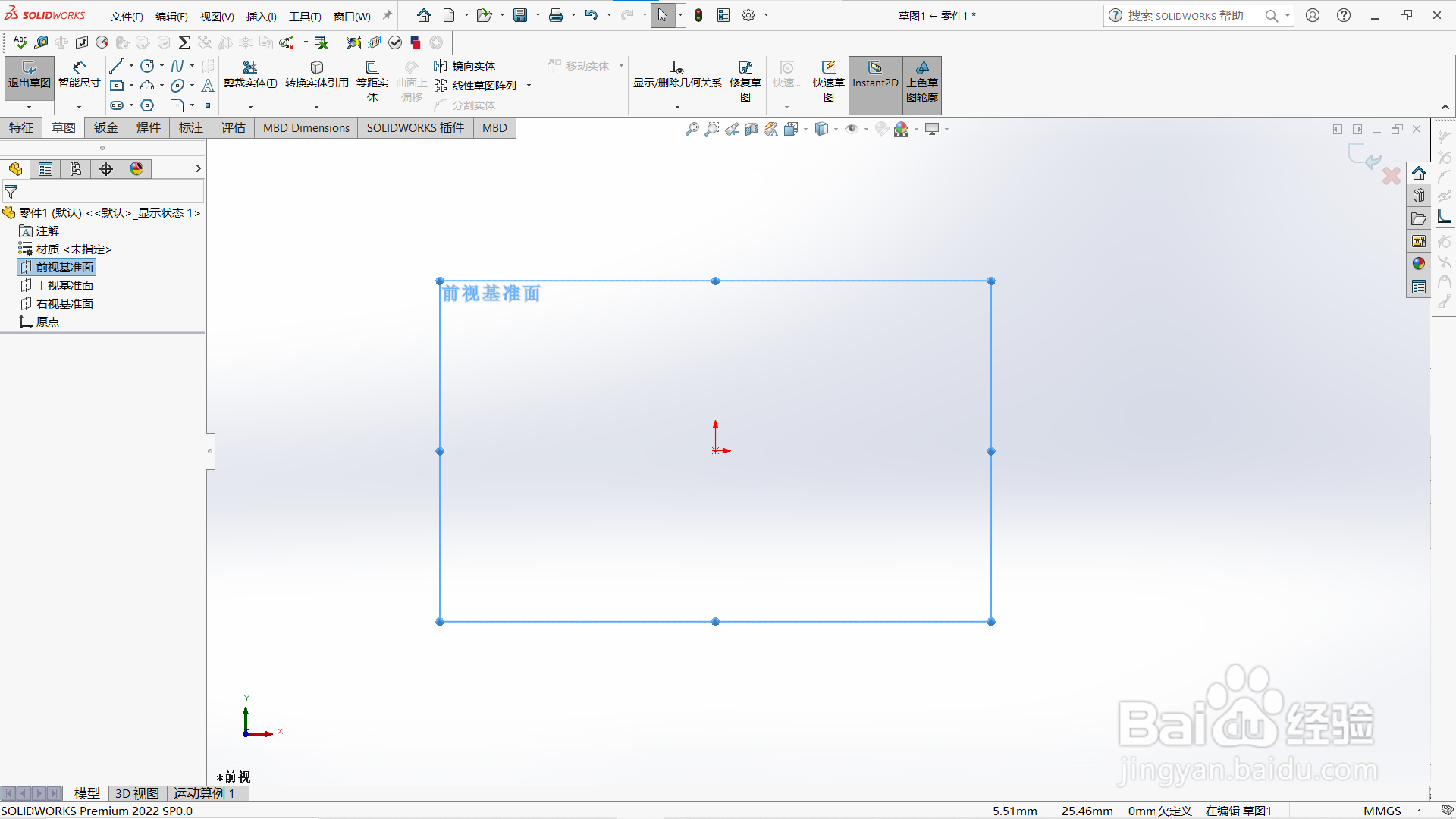Image resolution: width=1456 pixels, height=819 pixels.
Task: Open the Circle tool dropdown arrow
Action: 162,66
